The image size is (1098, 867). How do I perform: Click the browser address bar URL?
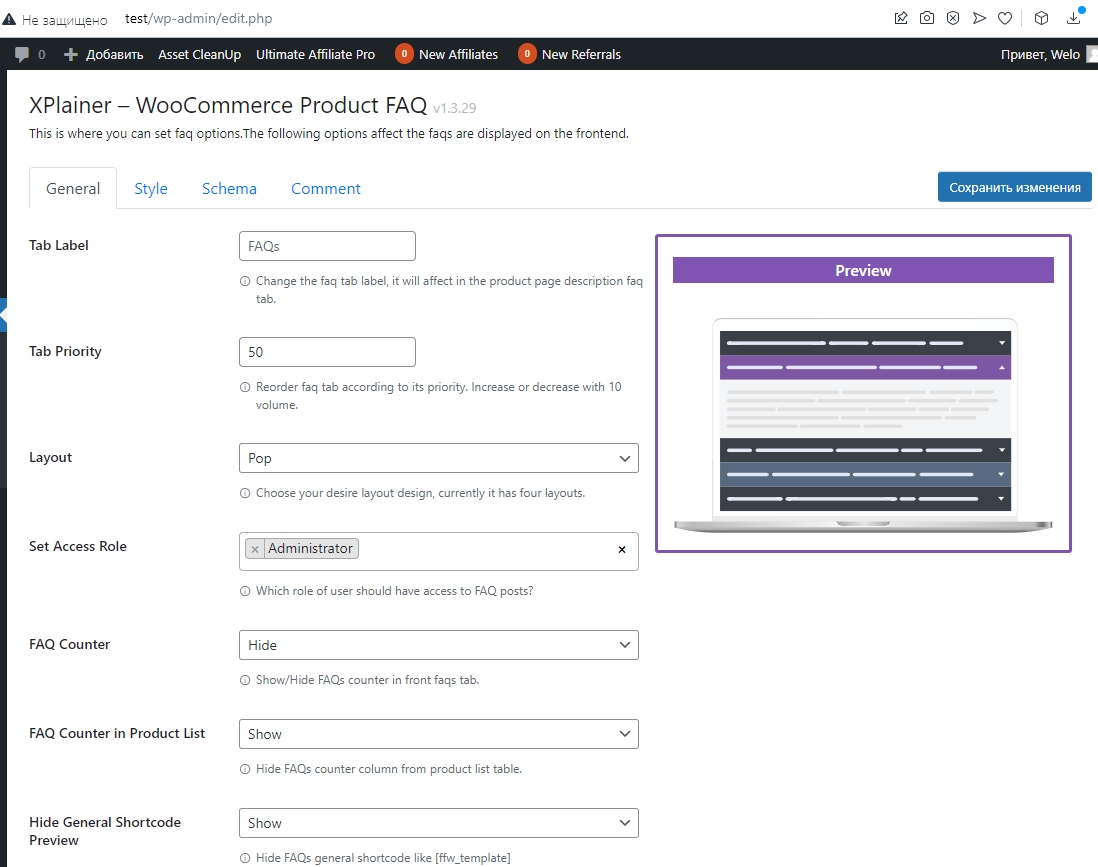click(199, 18)
